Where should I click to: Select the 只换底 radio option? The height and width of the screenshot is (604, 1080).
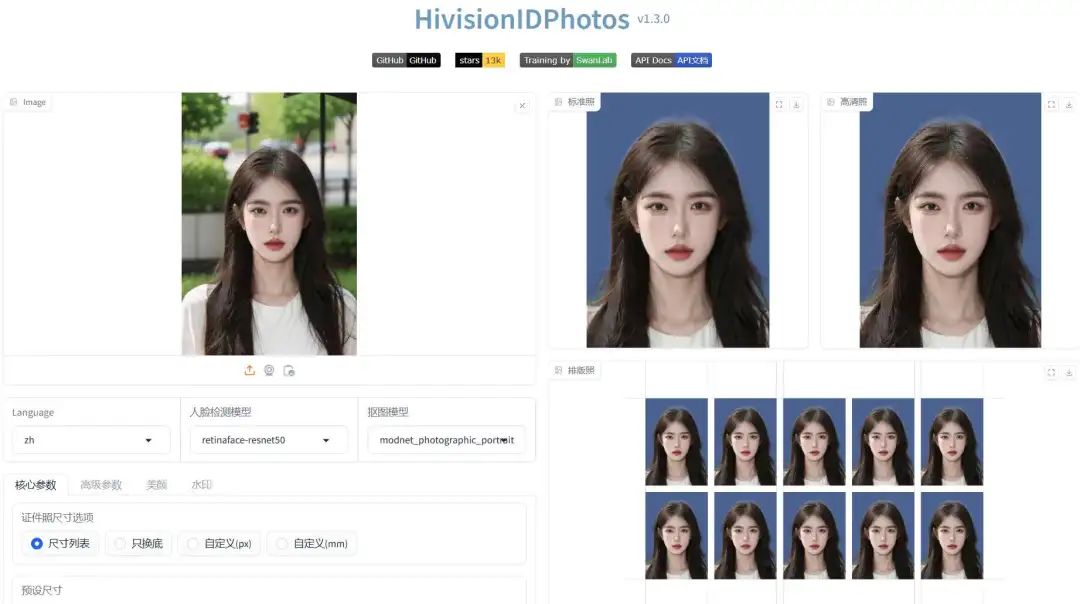point(138,543)
